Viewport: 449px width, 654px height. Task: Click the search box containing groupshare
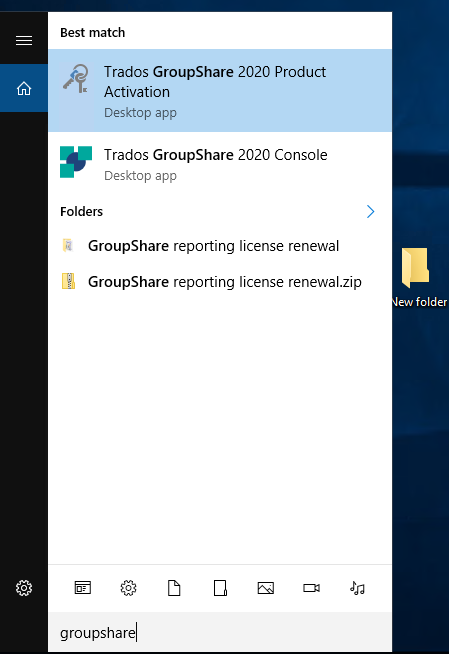point(220,632)
